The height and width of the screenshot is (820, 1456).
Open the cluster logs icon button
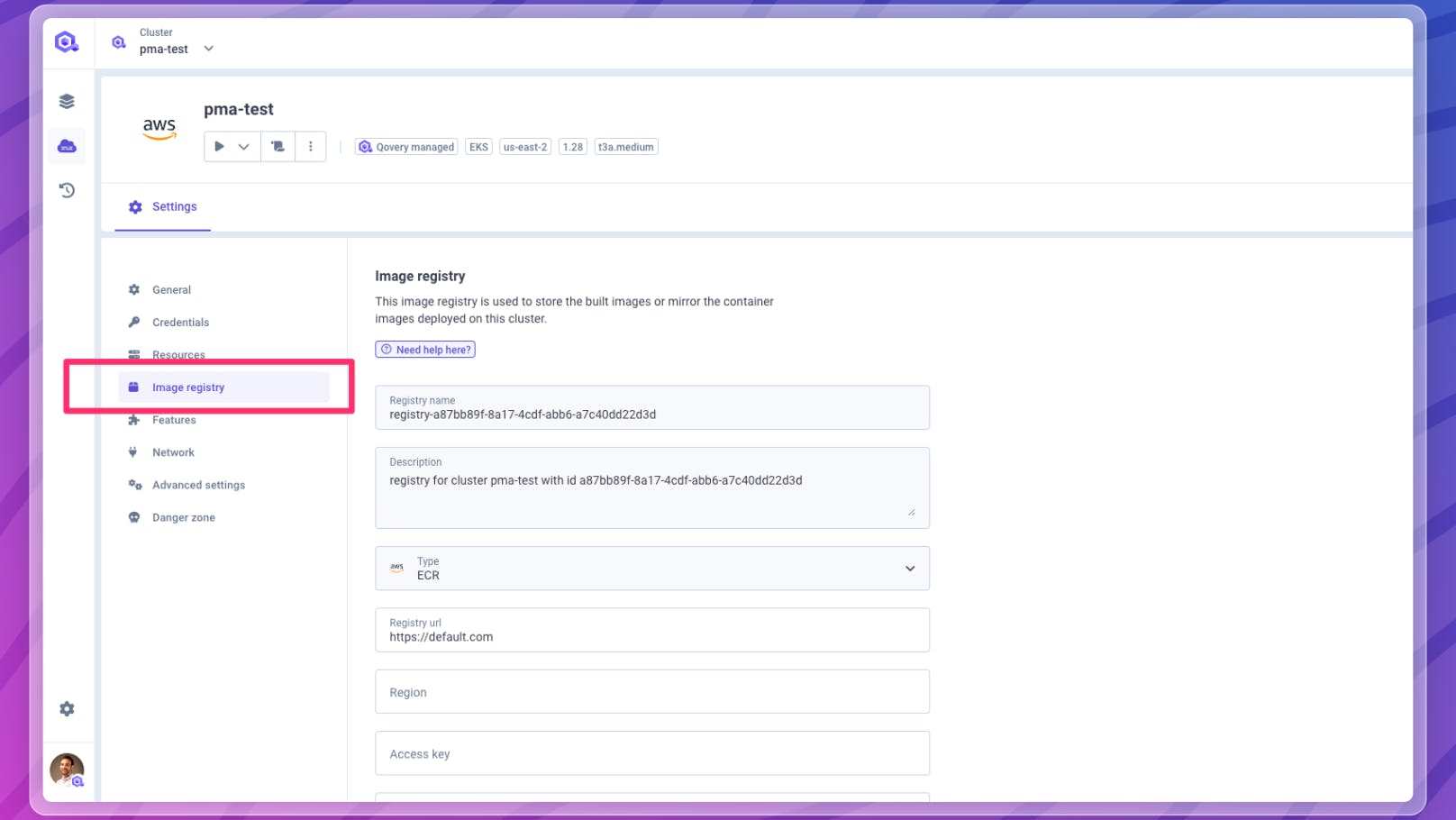click(x=278, y=146)
